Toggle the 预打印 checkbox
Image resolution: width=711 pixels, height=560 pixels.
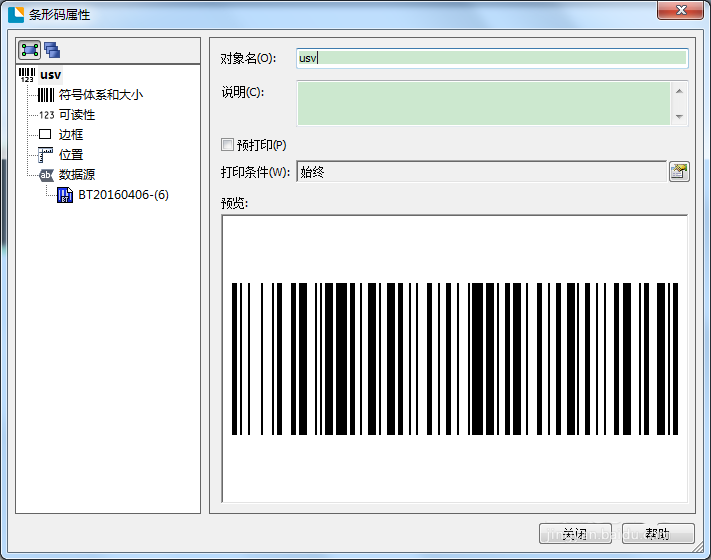pyautogui.click(x=227, y=145)
